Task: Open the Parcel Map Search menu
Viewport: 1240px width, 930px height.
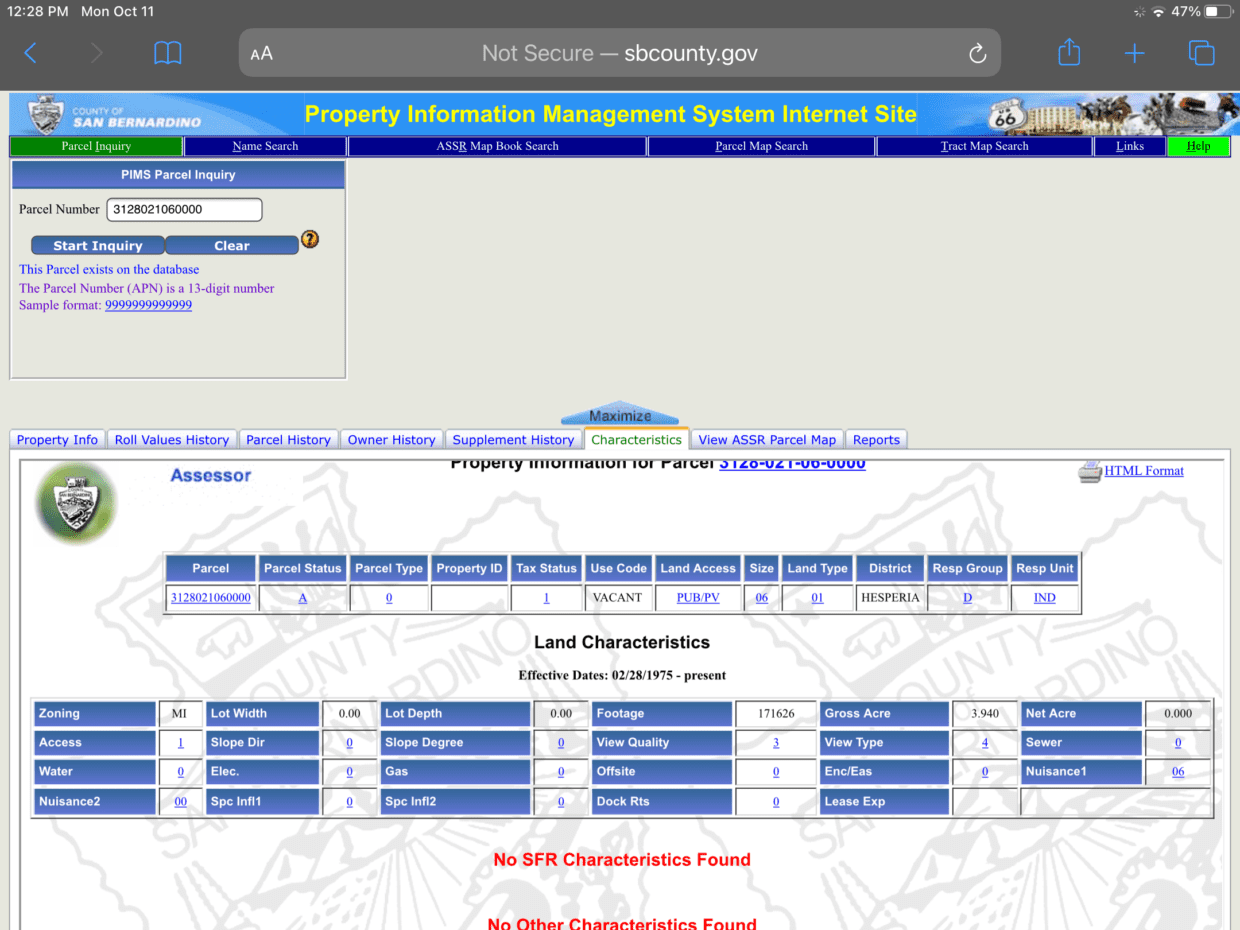Action: tap(761, 146)
